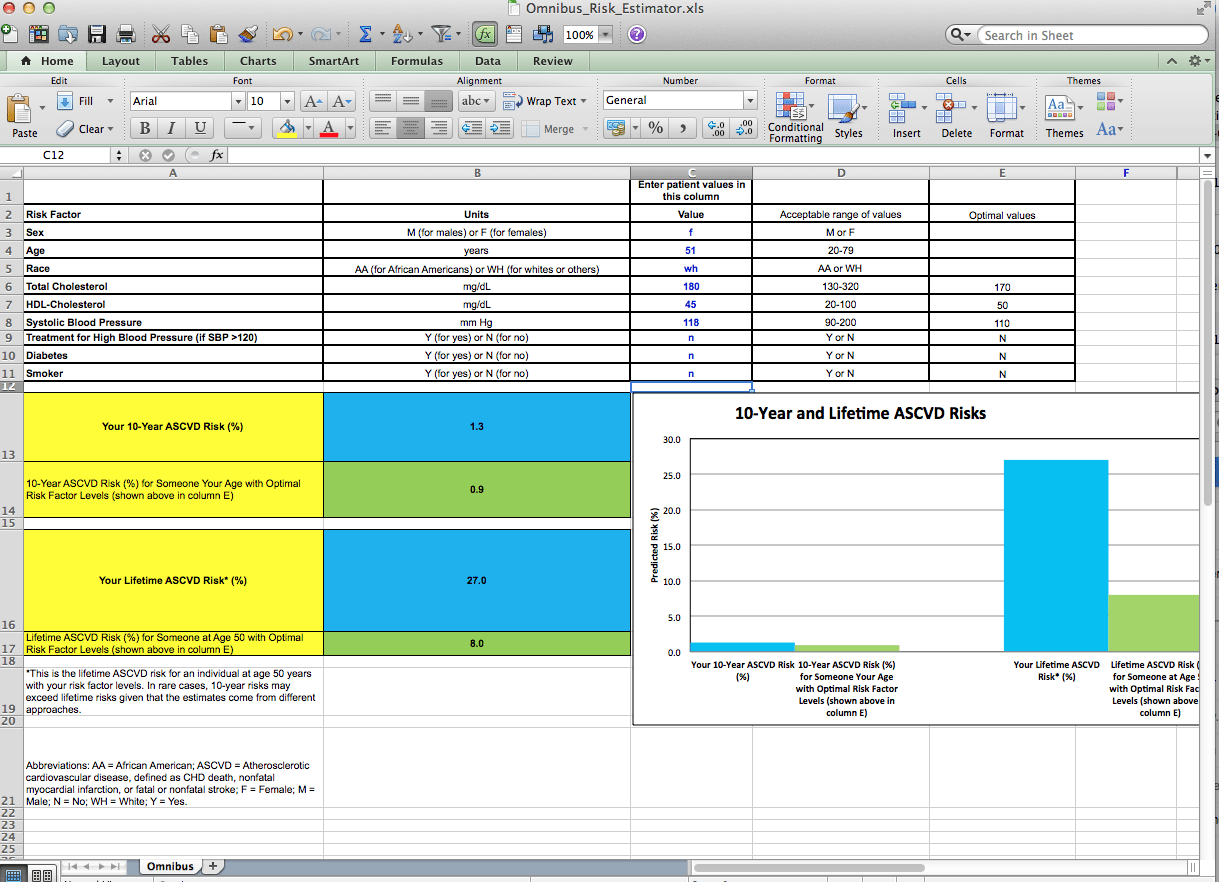The image size is (1219, 882).
Task: Click the Undo arrow icon
Action: (281, 34)
